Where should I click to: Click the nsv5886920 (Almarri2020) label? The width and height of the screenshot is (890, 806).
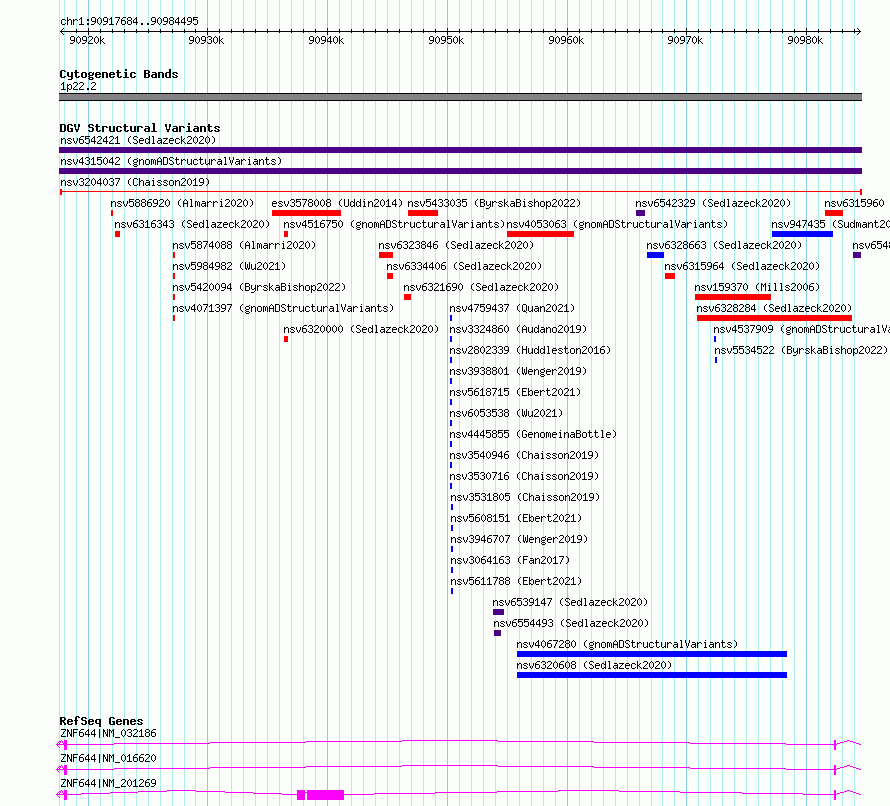(x=182, y=203)
